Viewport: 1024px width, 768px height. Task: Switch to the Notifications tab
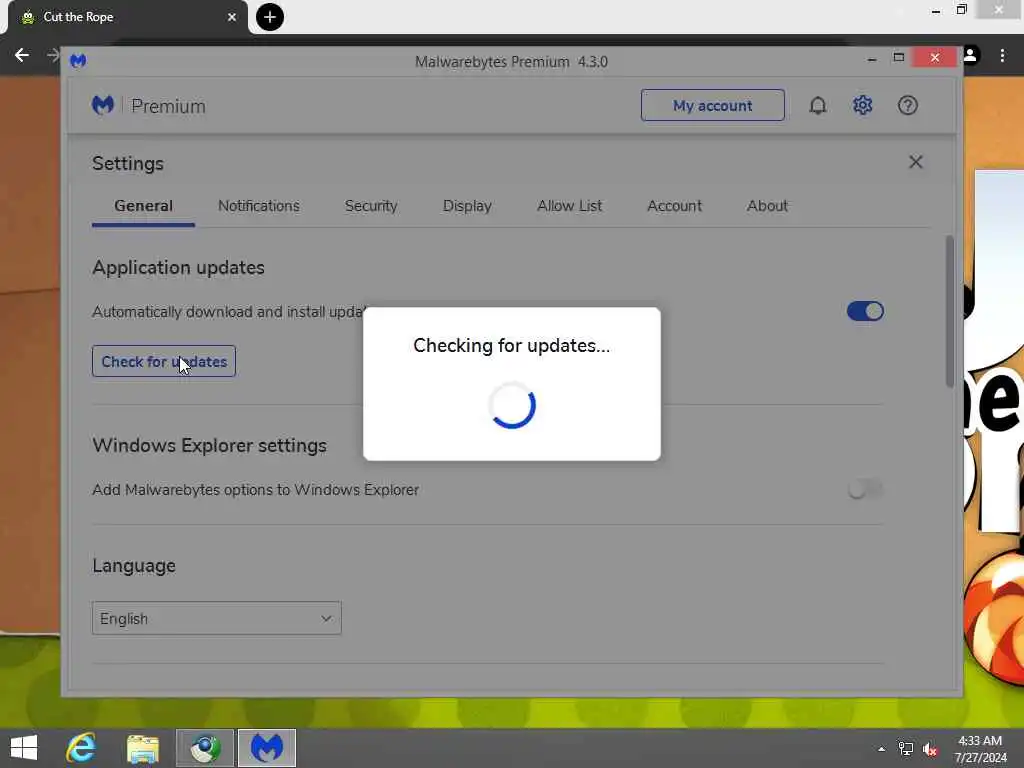[259, 206]
